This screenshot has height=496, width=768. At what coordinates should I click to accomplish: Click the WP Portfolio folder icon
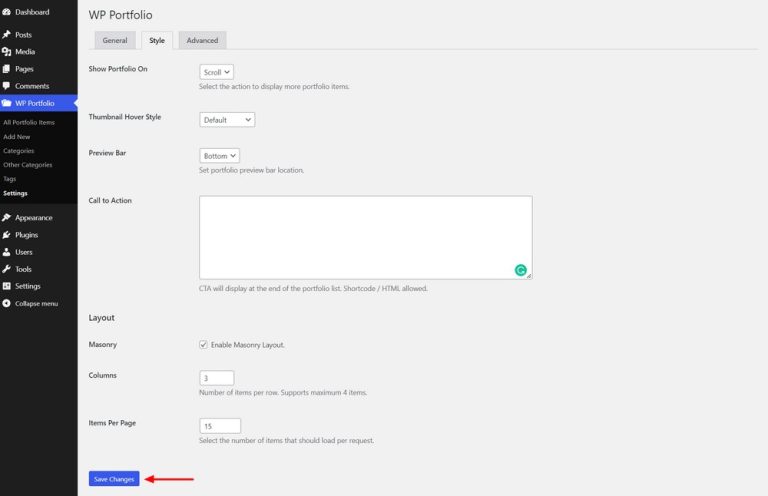(6, 103)
